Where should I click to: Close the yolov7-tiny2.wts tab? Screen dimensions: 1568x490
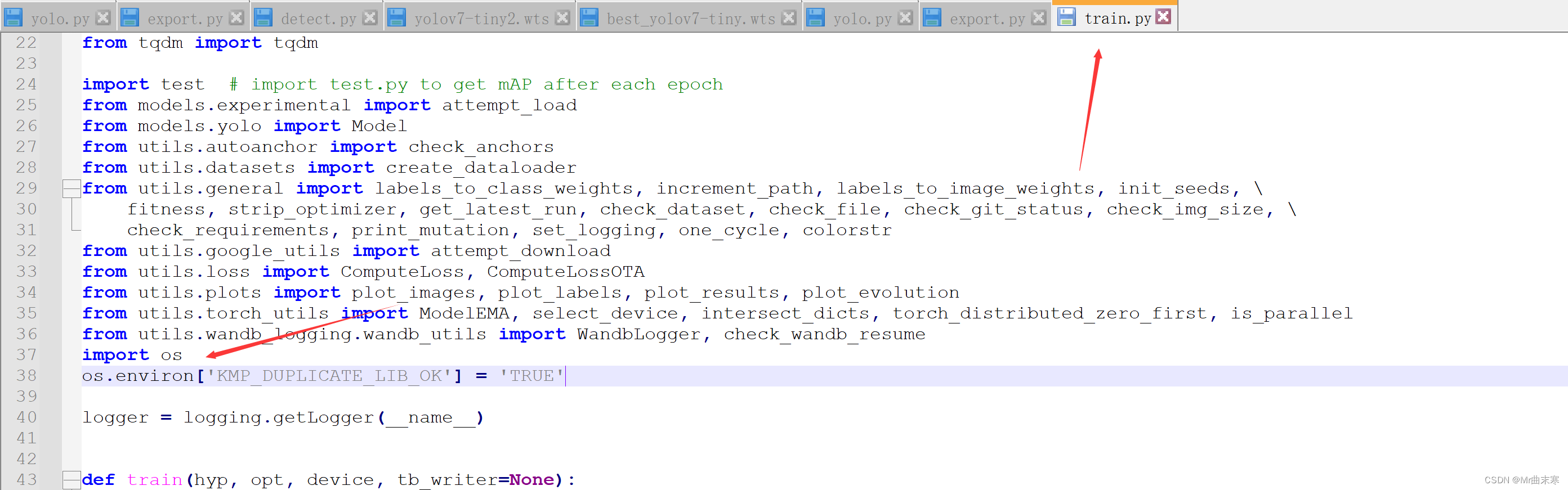click(563, 17)
